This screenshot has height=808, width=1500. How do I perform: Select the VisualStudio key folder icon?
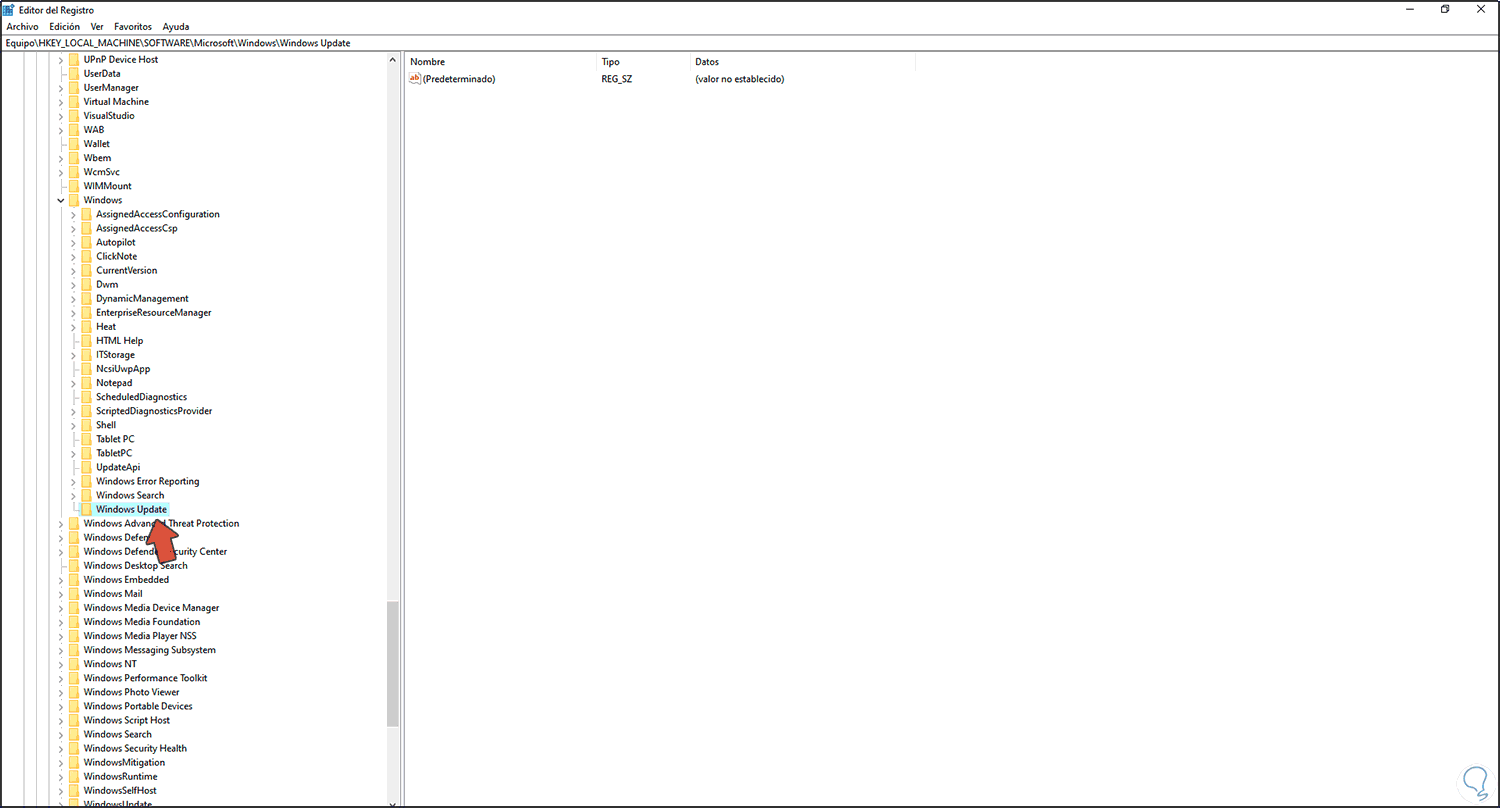click(x=74, y=116)
